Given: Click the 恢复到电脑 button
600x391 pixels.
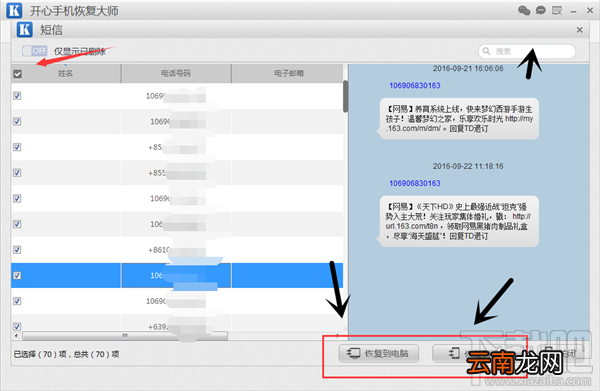Looking at the screenshot, I should (378, 353).
